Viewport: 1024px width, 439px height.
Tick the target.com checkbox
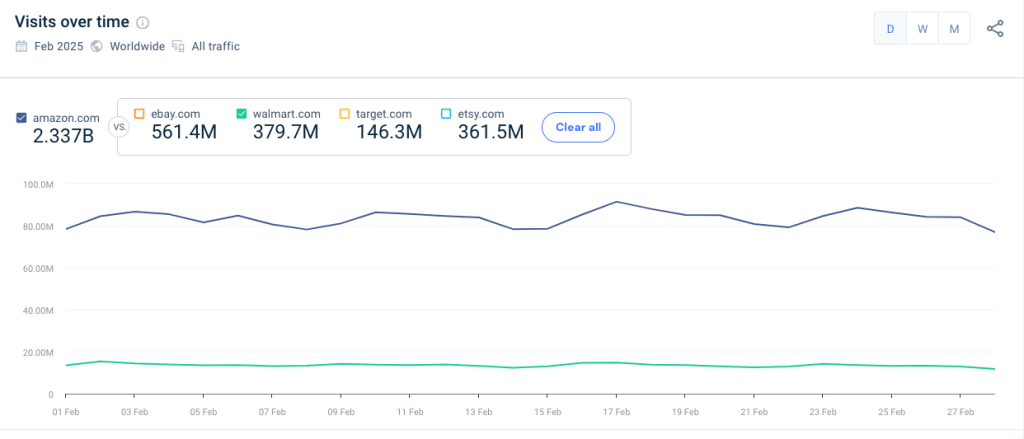pos(344,114)
